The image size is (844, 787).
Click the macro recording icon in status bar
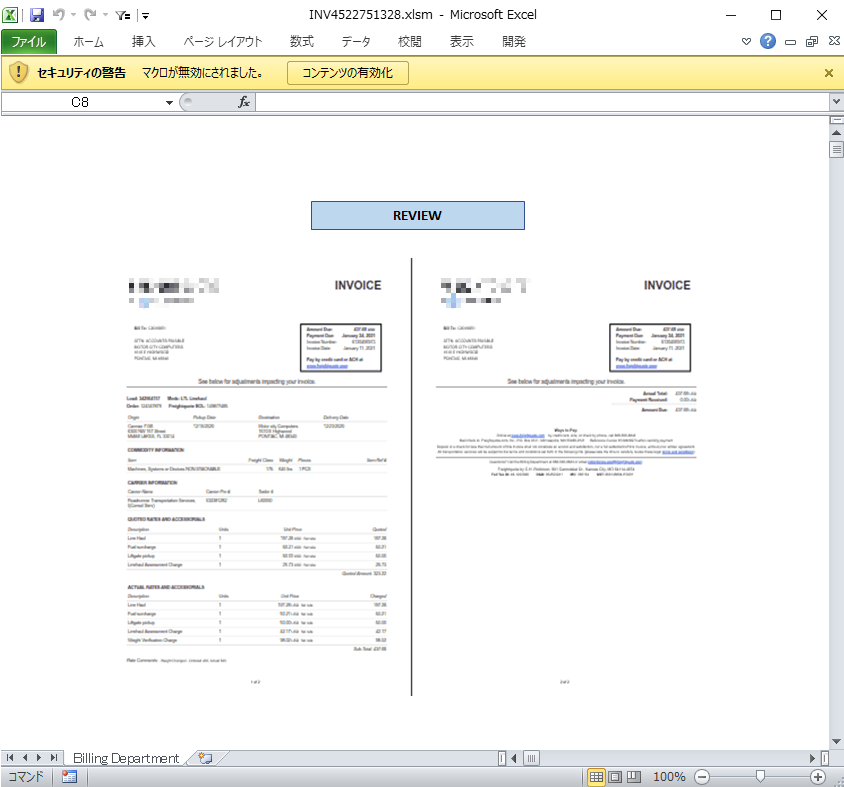click(69, 776)
